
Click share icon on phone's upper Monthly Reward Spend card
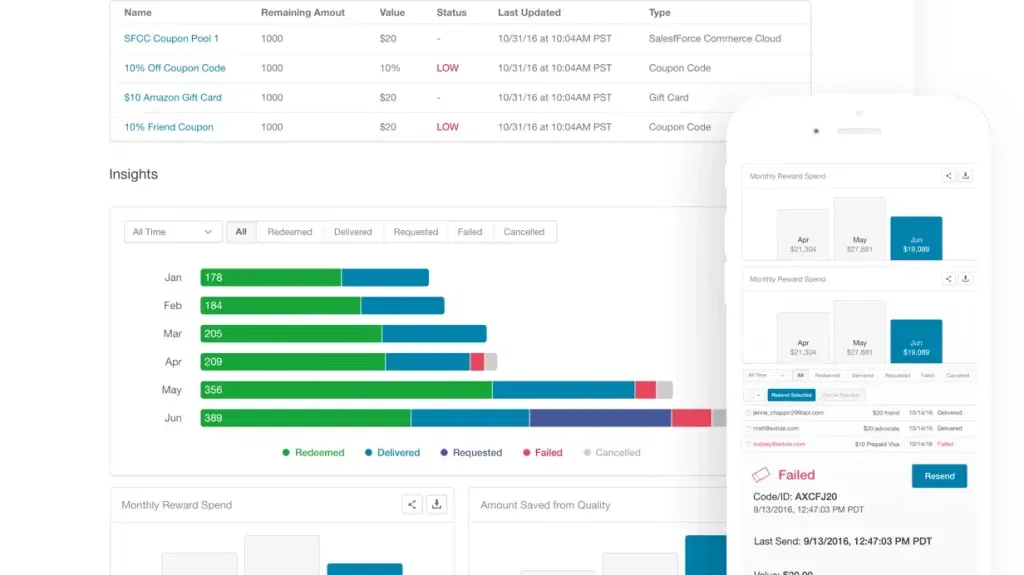[948, 176]
